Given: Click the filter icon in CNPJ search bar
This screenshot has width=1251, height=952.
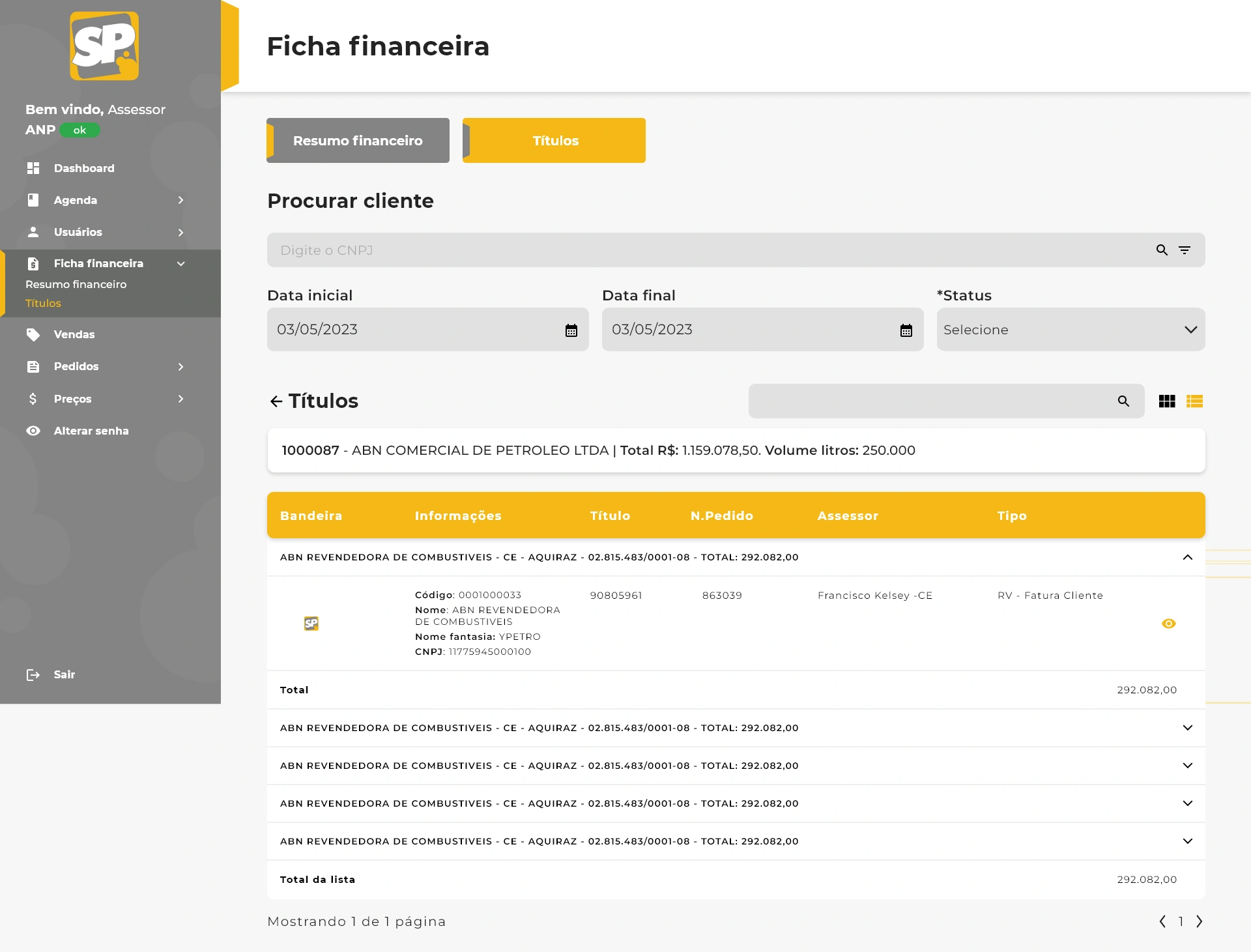Looking at the screenshot, I should click(x=1185, y=250).
